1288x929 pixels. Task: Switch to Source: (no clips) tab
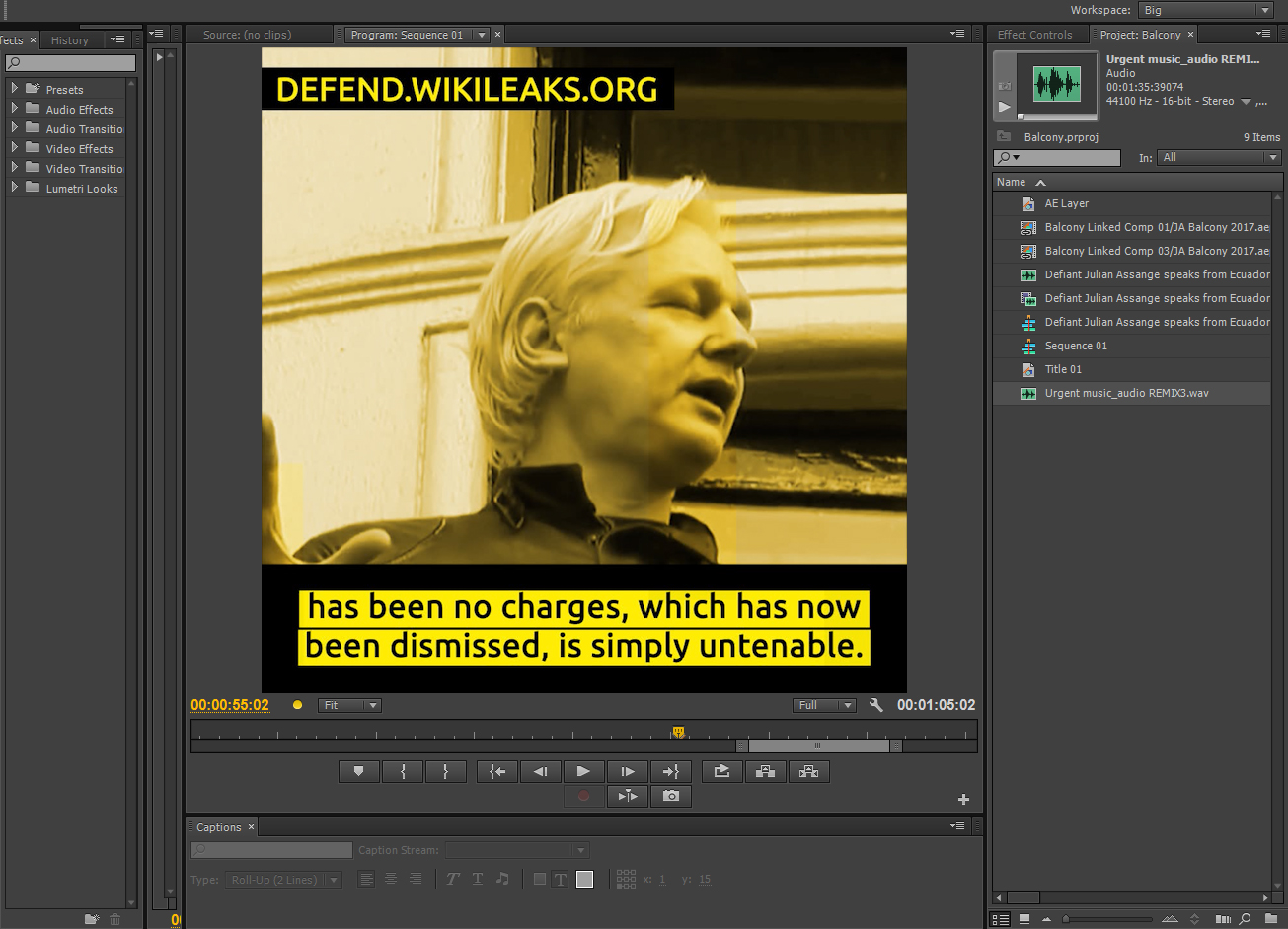247,35
